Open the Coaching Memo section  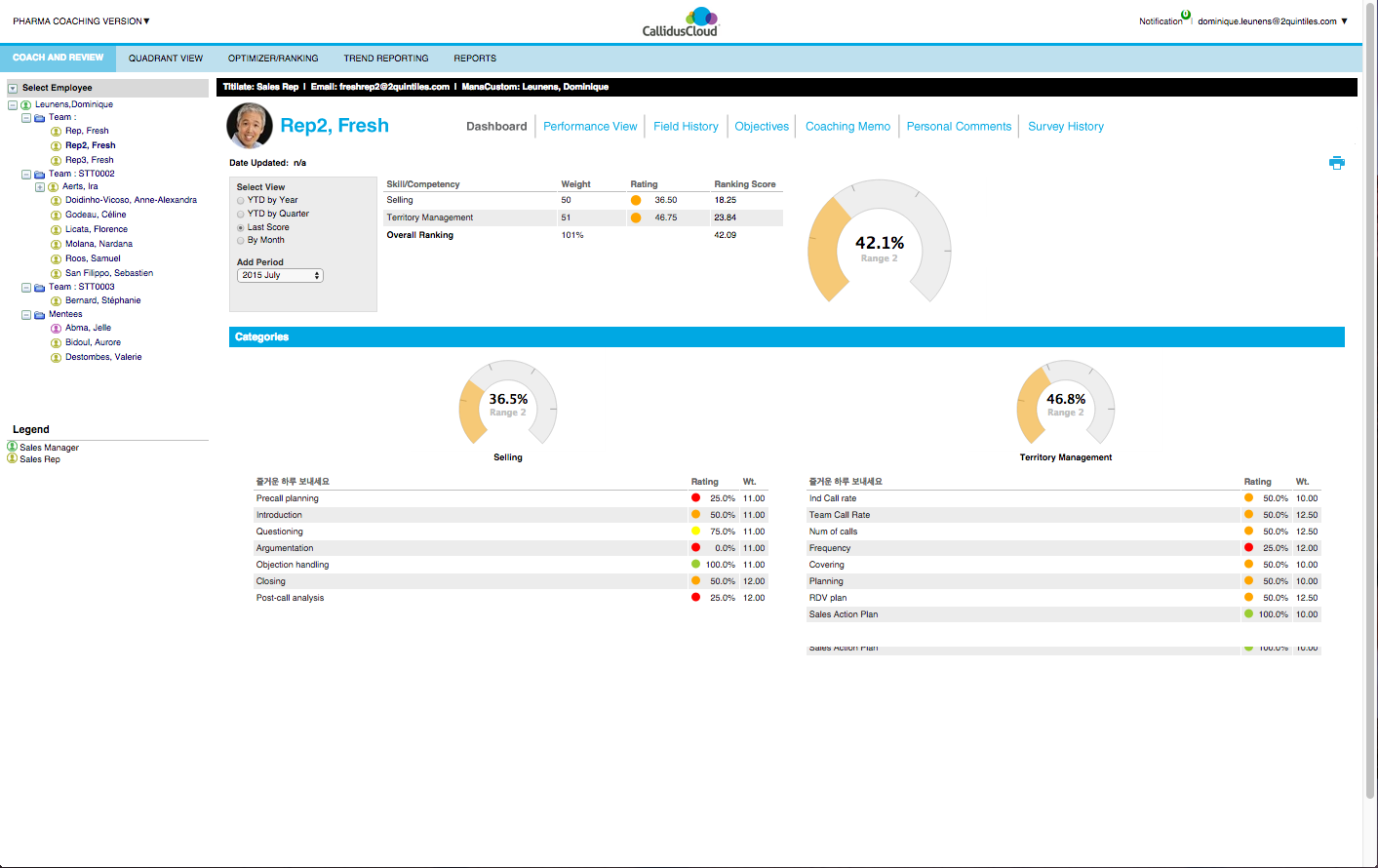(x=846, y=126)
